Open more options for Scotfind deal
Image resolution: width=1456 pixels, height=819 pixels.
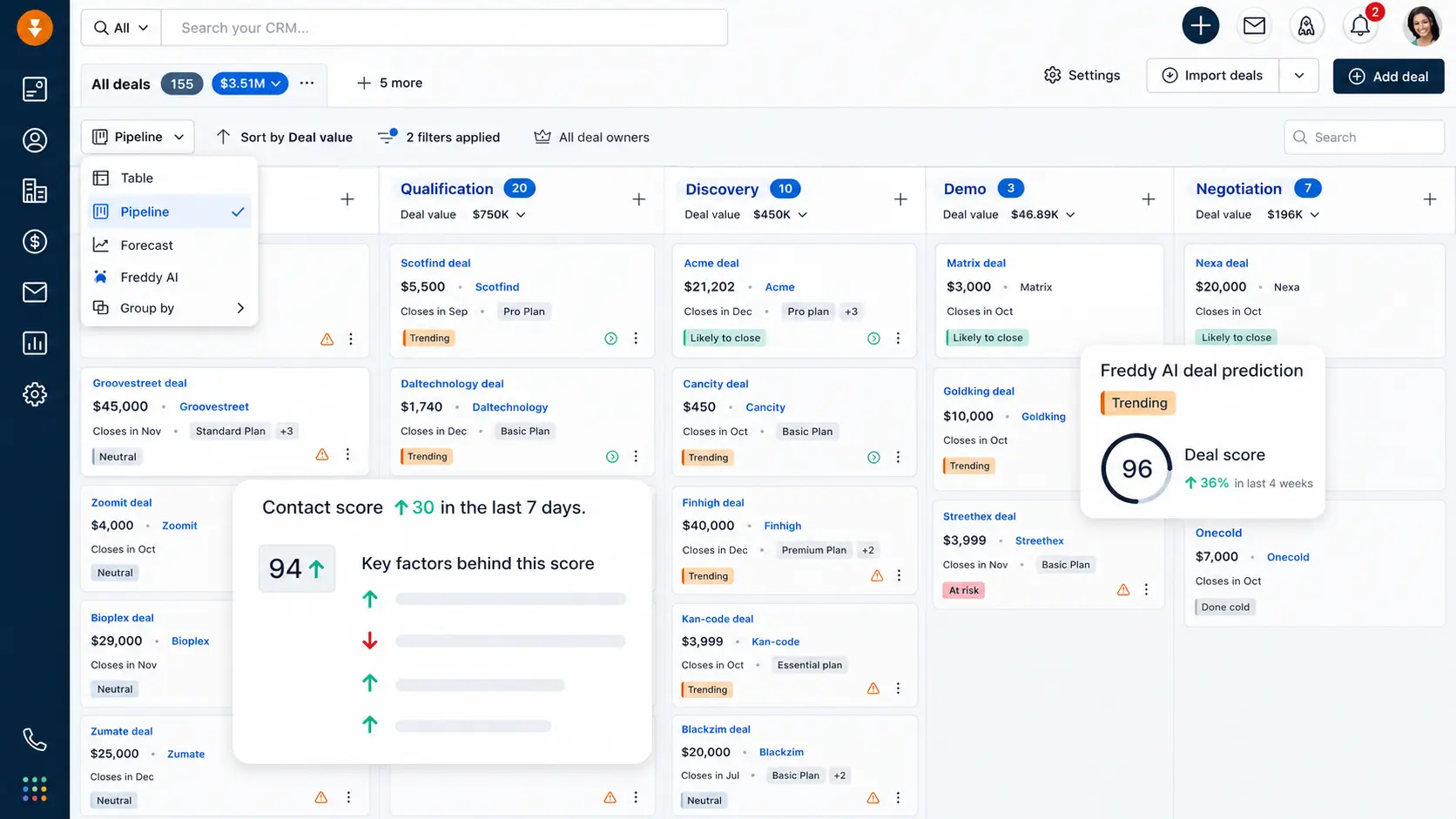click(636, 339)
